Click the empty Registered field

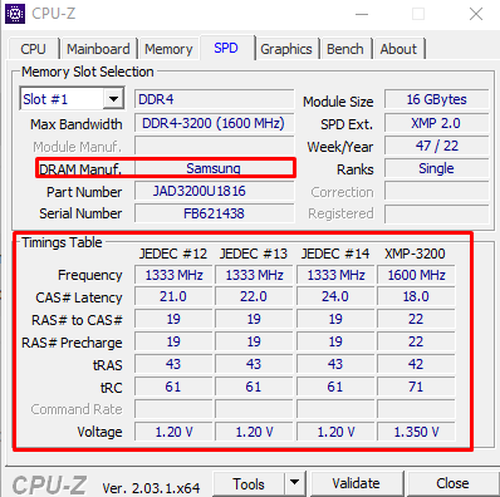pos(436,214)
